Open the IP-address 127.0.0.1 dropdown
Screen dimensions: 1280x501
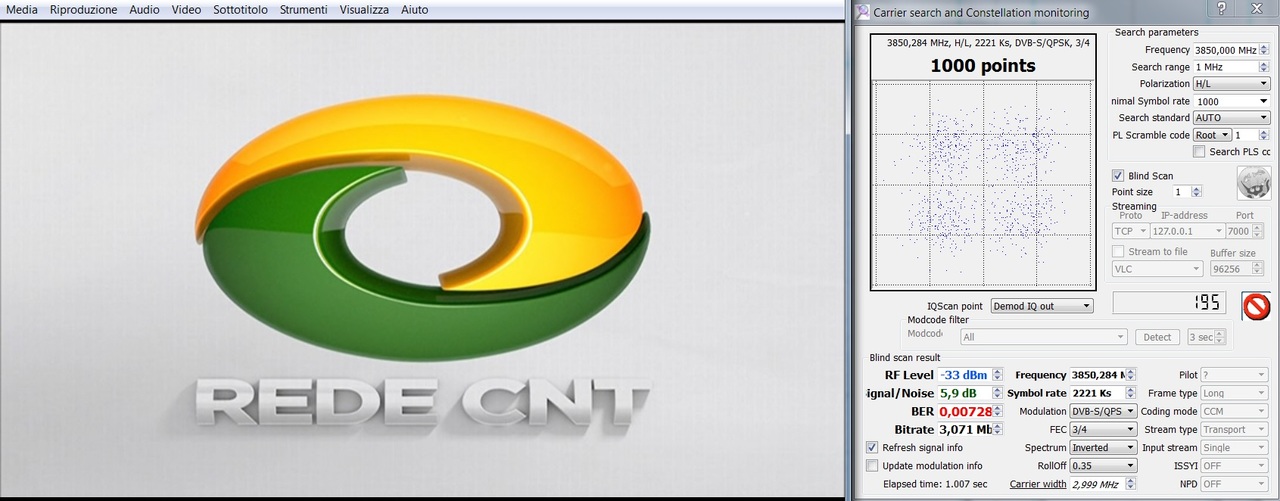coord(1187,231)
